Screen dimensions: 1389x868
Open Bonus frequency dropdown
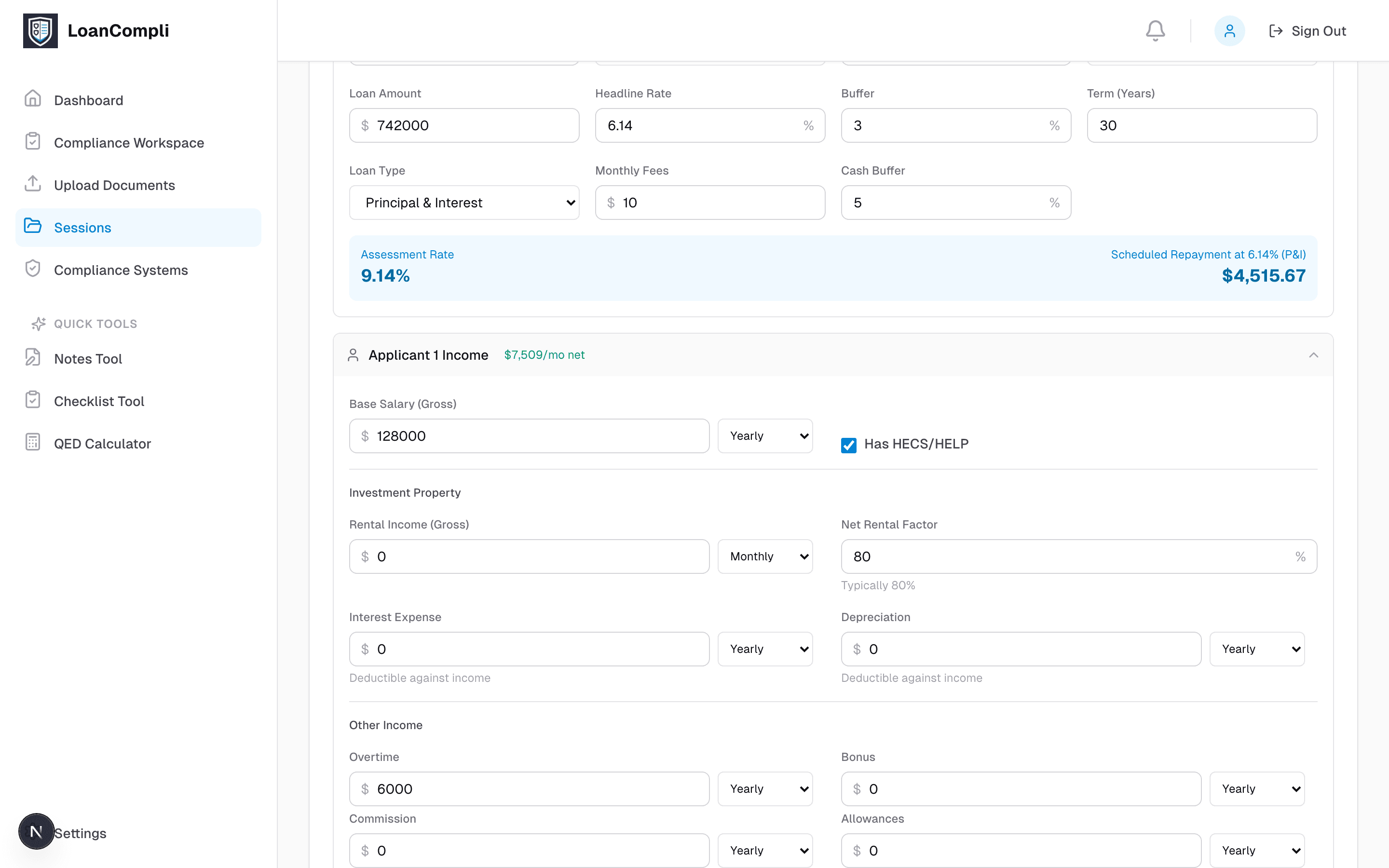(1257, 789)
